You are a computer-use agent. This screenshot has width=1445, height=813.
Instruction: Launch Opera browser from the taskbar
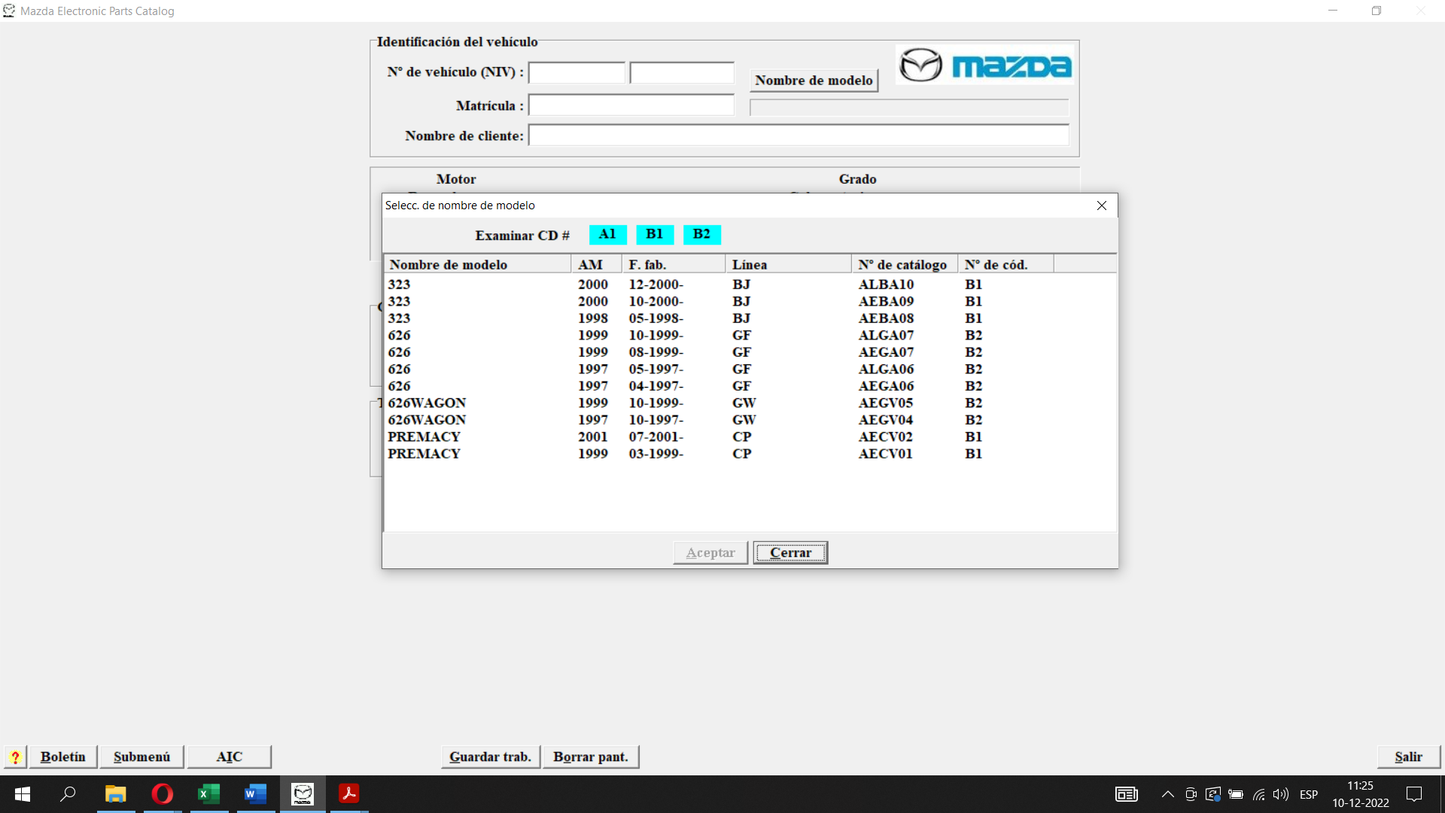[x=162, y=794]
